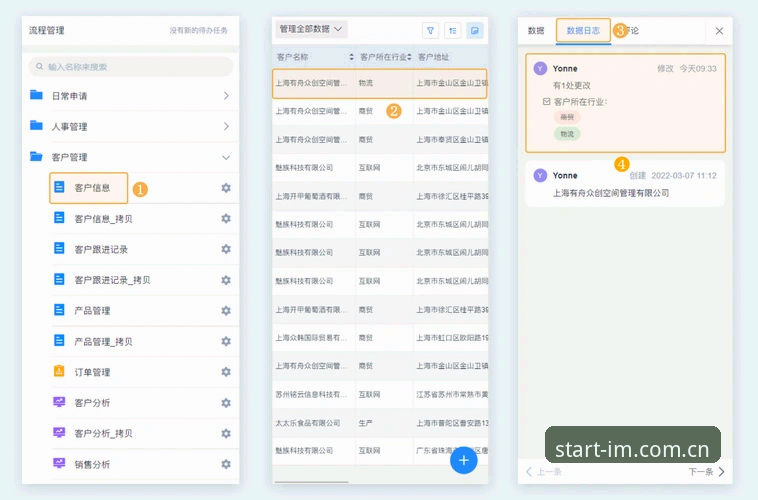This screenshot has height=500, width=758.
Task: Go to 下一条 record
Action: [706, 471]
